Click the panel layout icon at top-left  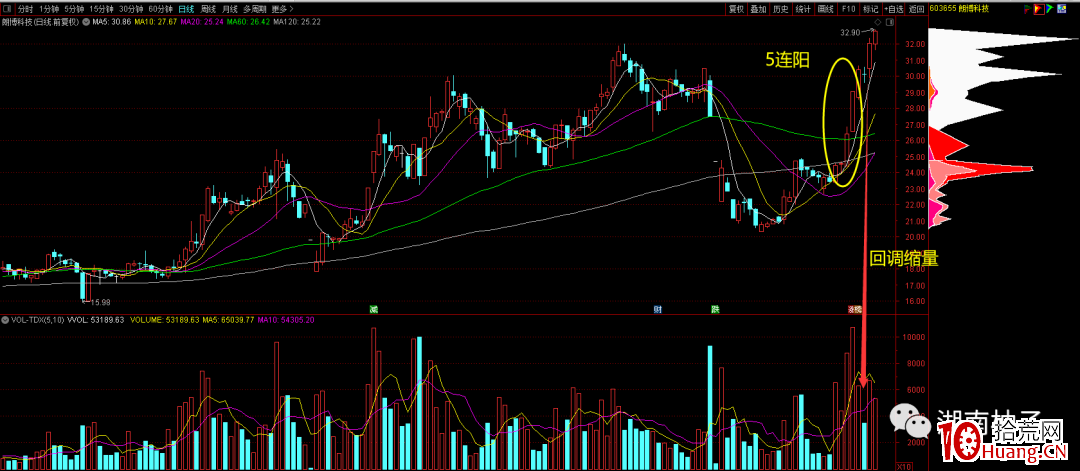(x=7, y=8)
